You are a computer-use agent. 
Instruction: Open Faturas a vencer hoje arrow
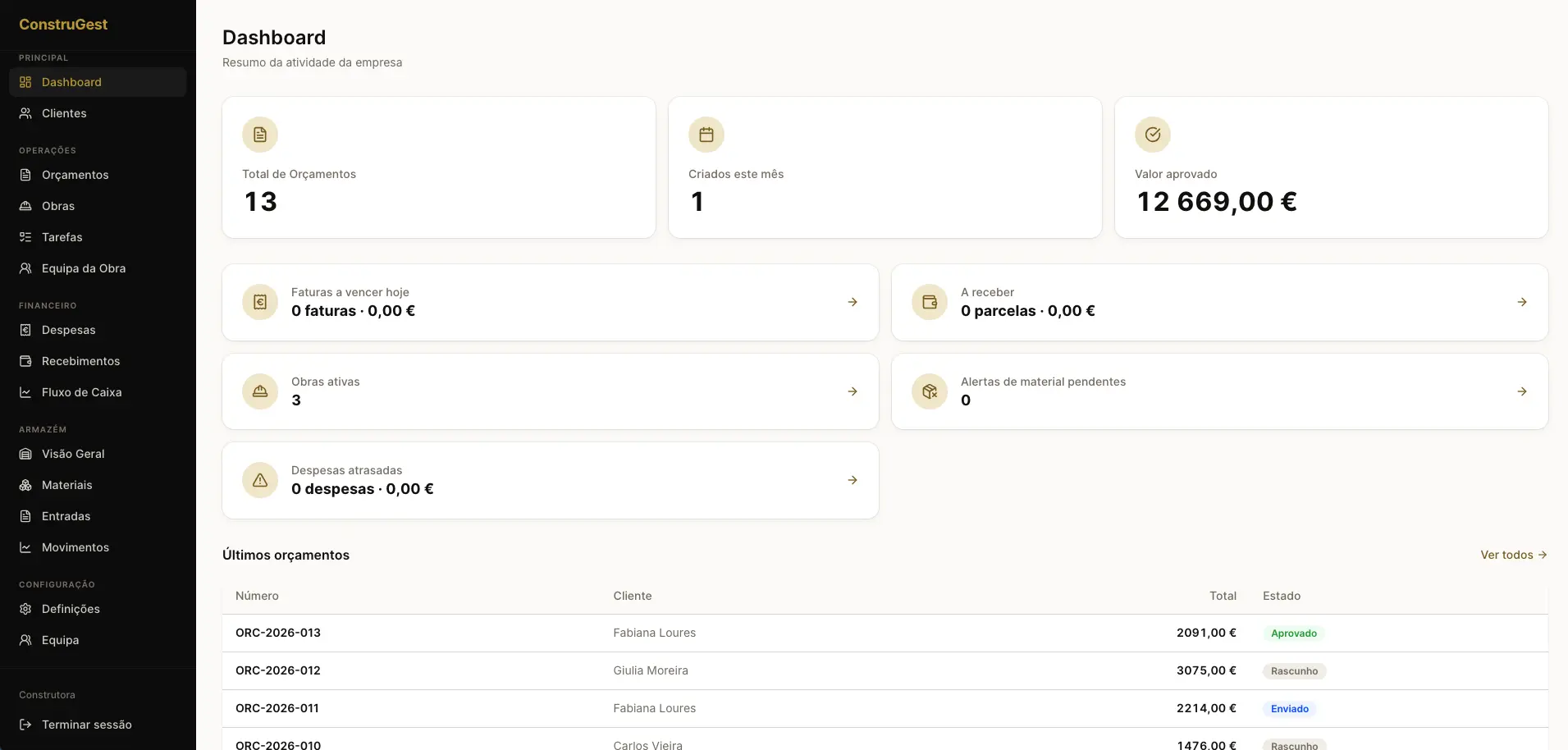coord(853,302)
